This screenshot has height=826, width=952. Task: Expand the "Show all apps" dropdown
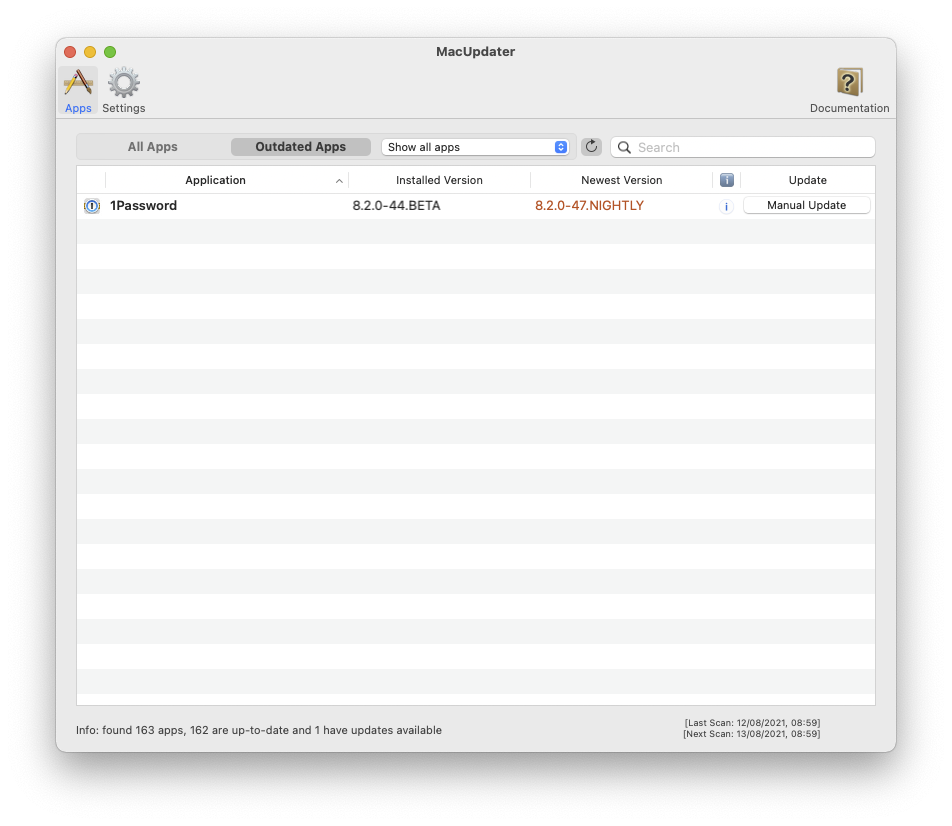[476, 147]
